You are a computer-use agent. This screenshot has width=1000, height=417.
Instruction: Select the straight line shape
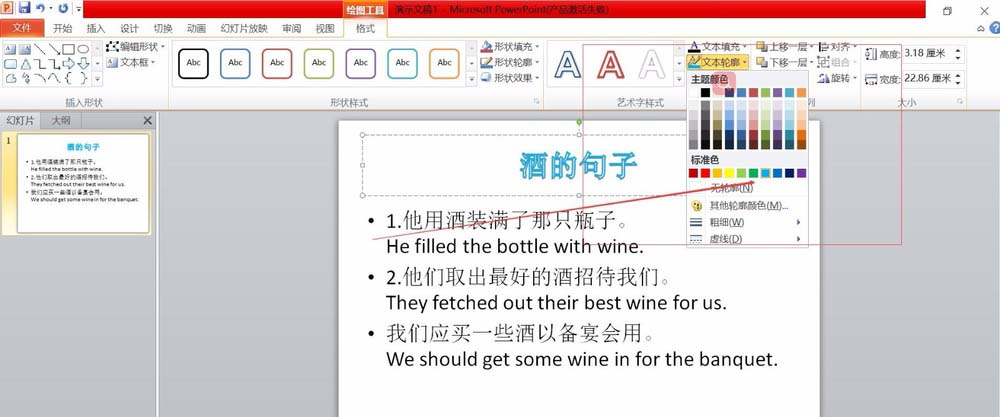(x=39, y=49)
